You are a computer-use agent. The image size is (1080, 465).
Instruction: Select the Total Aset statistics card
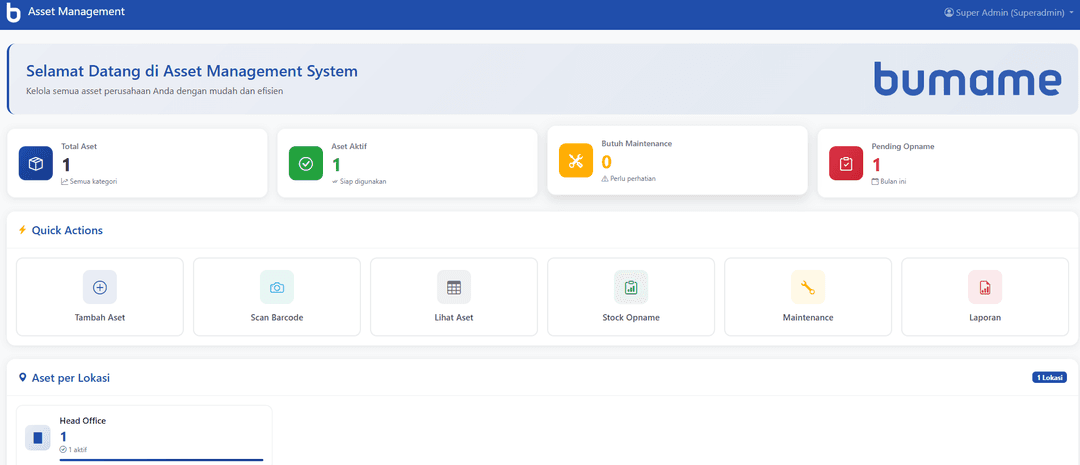coord(137,163)
